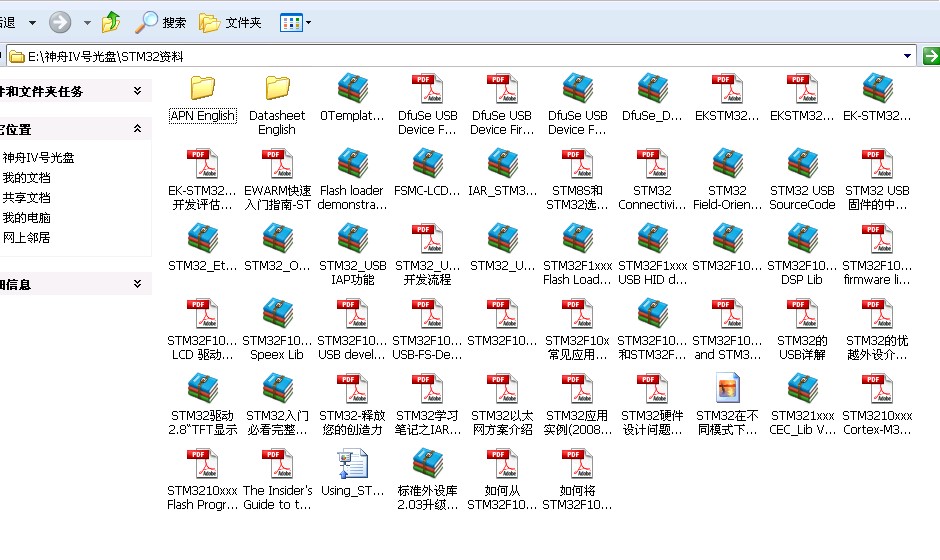Screen dimensions: 940x560
Task: Open the 我的文档 link
Action: 26,177
